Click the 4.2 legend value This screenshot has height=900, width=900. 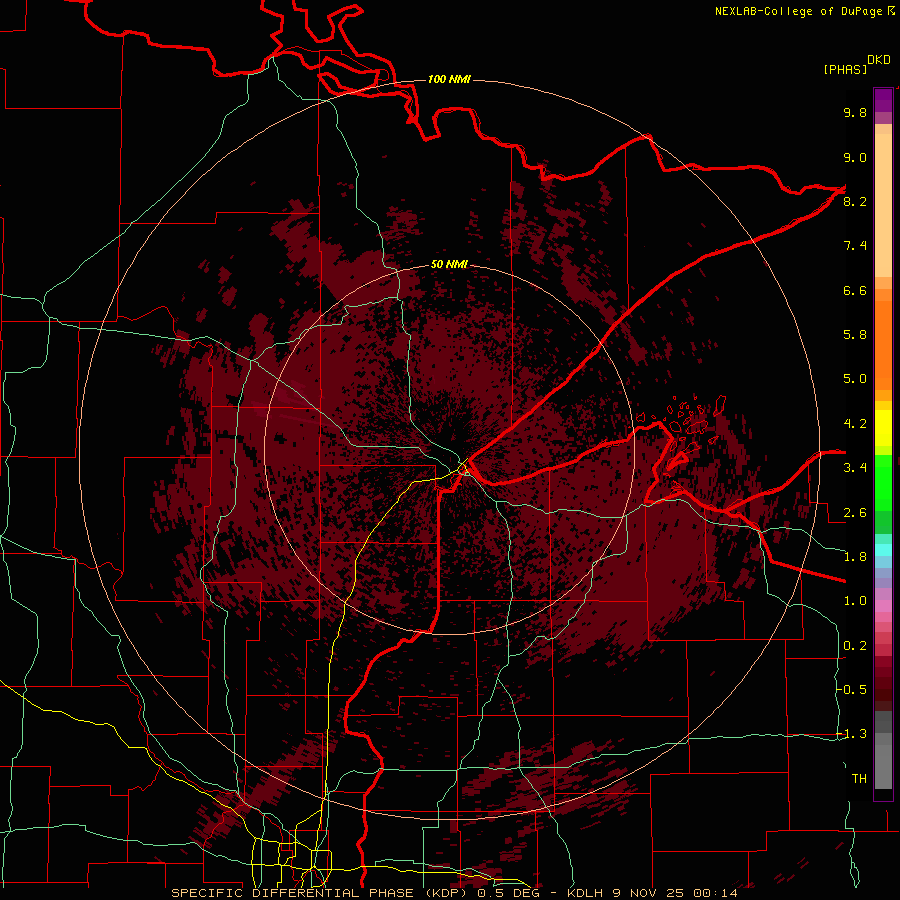tap(855, 424)
